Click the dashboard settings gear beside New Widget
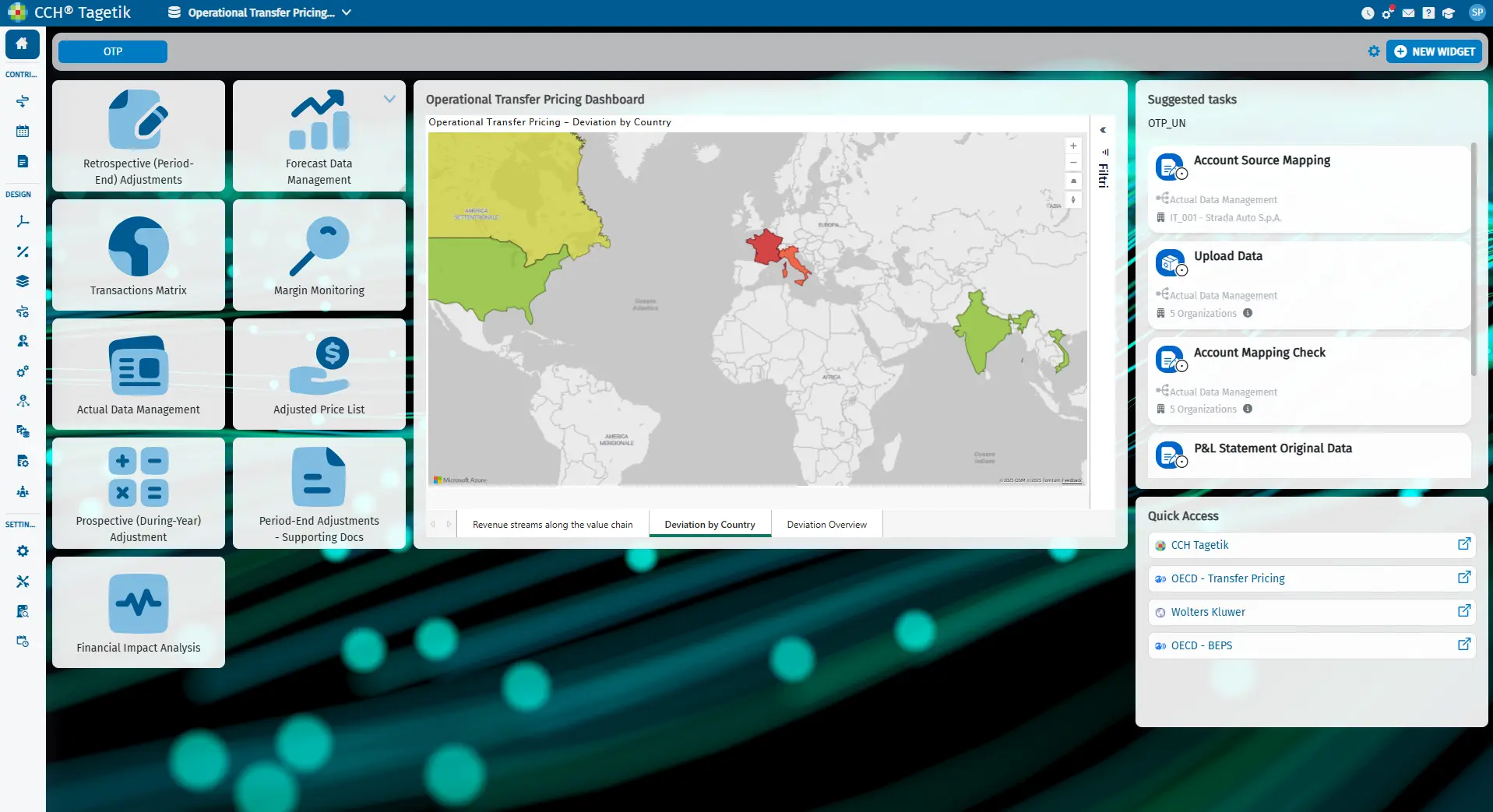Image resolution: width=1493 pixels, height=812 pixels. pyautogui.click(x=1374, y=51)
